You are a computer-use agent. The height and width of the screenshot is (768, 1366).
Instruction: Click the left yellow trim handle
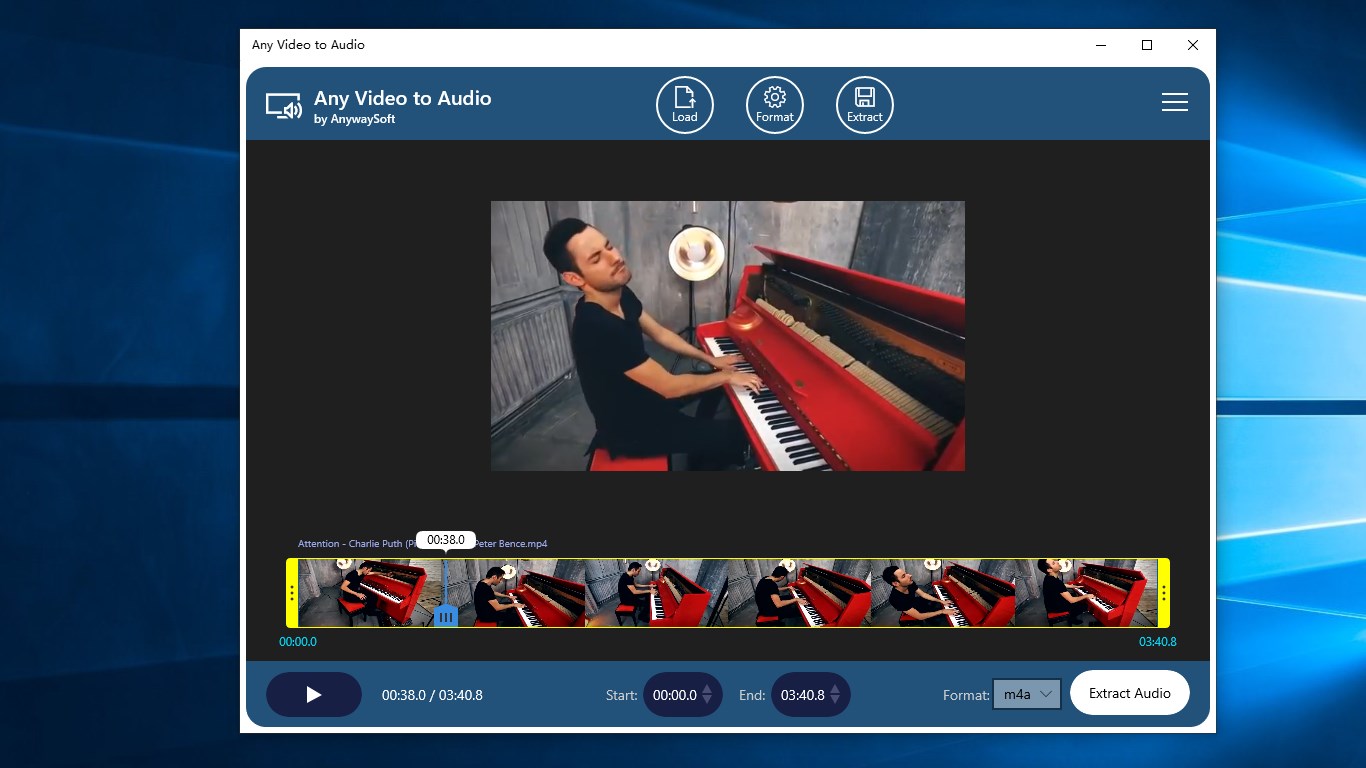290,592
